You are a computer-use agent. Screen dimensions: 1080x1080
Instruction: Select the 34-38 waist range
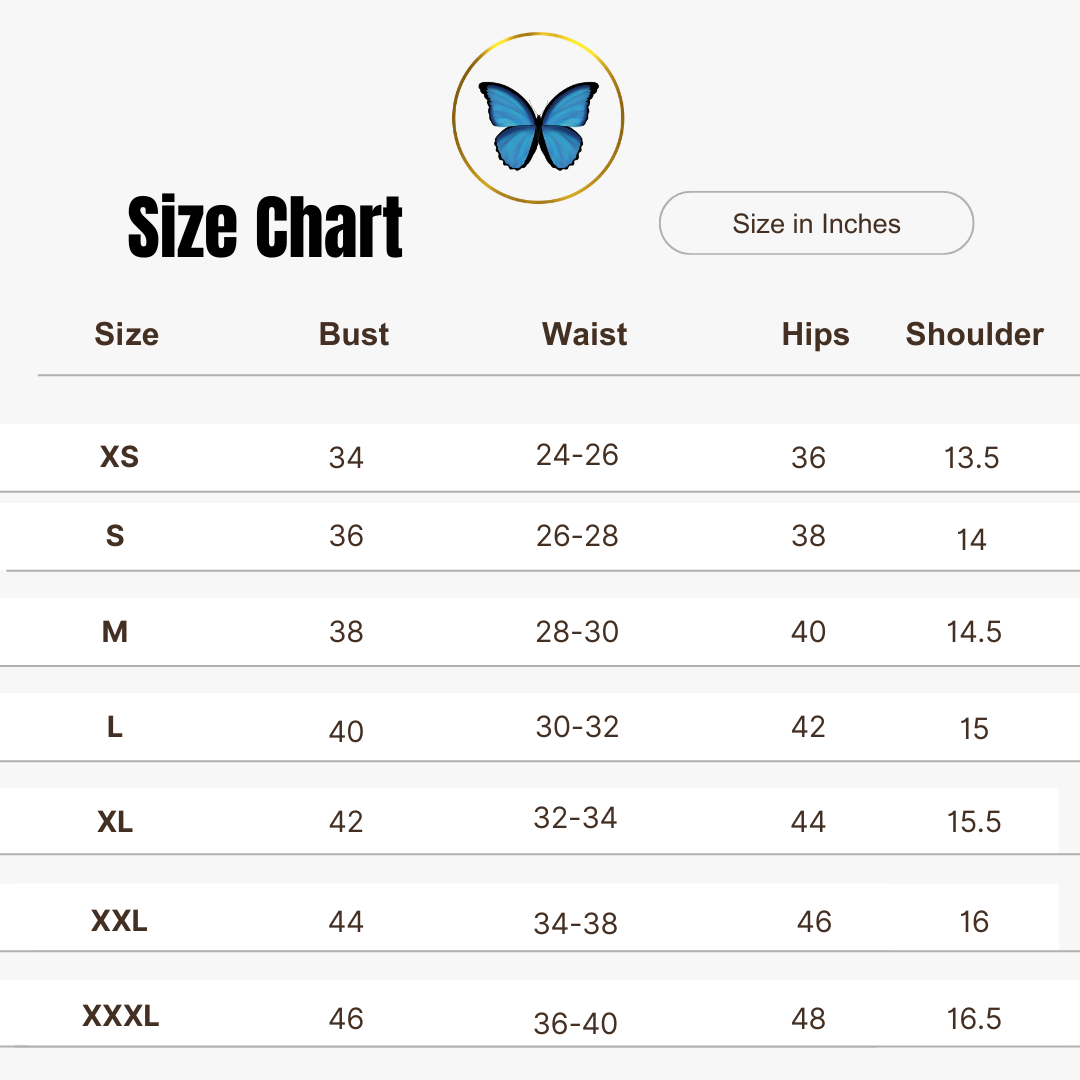point(576,923)
